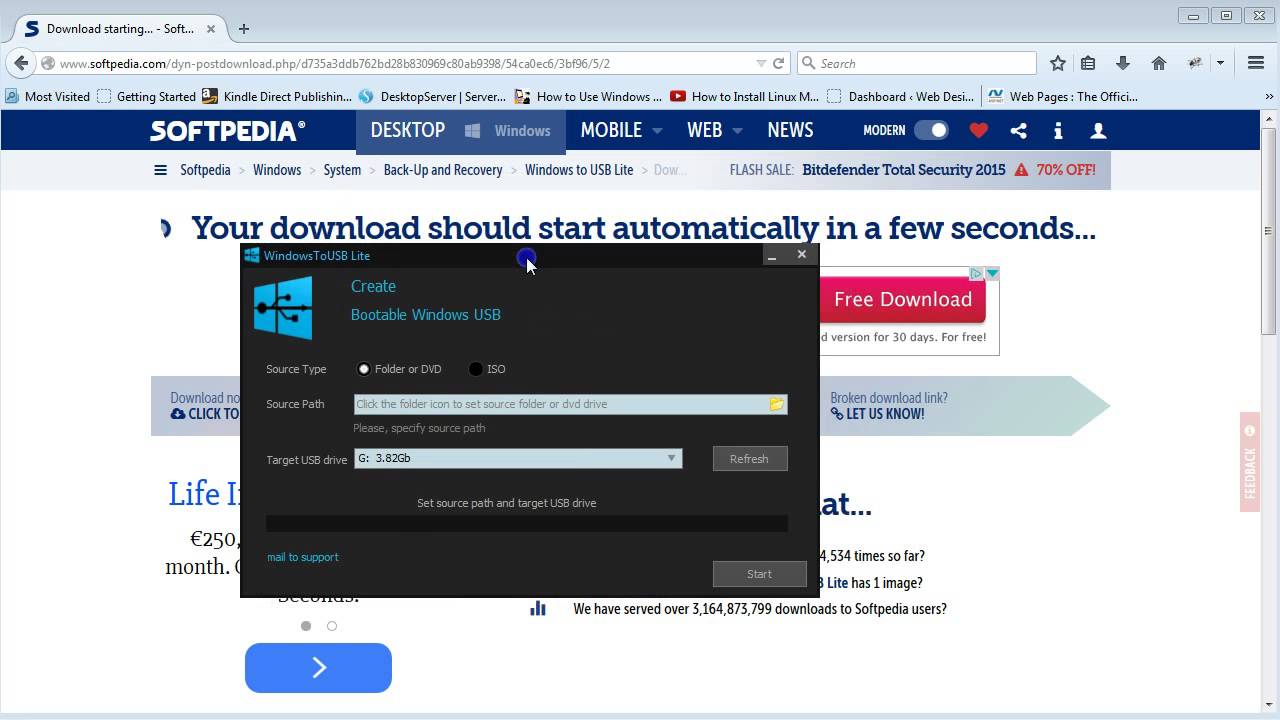Click the Softpedia user account icon
The width and height of the screenshot is (1280, 720).
point(1098,131)
